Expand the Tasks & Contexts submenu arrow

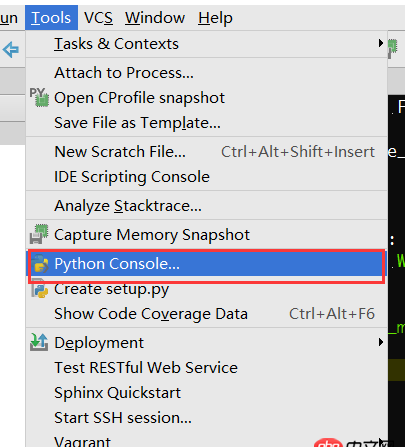pyautogui.click(x=381, y=43)
